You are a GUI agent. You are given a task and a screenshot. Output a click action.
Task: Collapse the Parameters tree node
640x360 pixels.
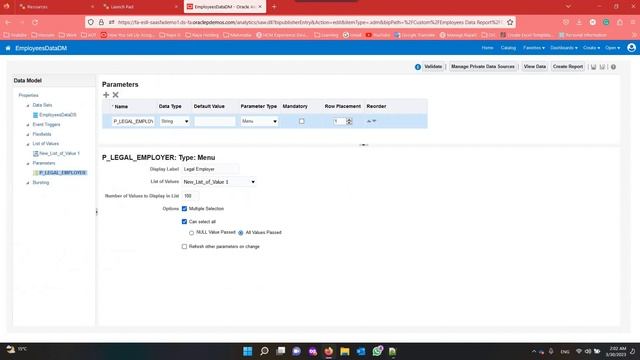[x=28, y=164]
